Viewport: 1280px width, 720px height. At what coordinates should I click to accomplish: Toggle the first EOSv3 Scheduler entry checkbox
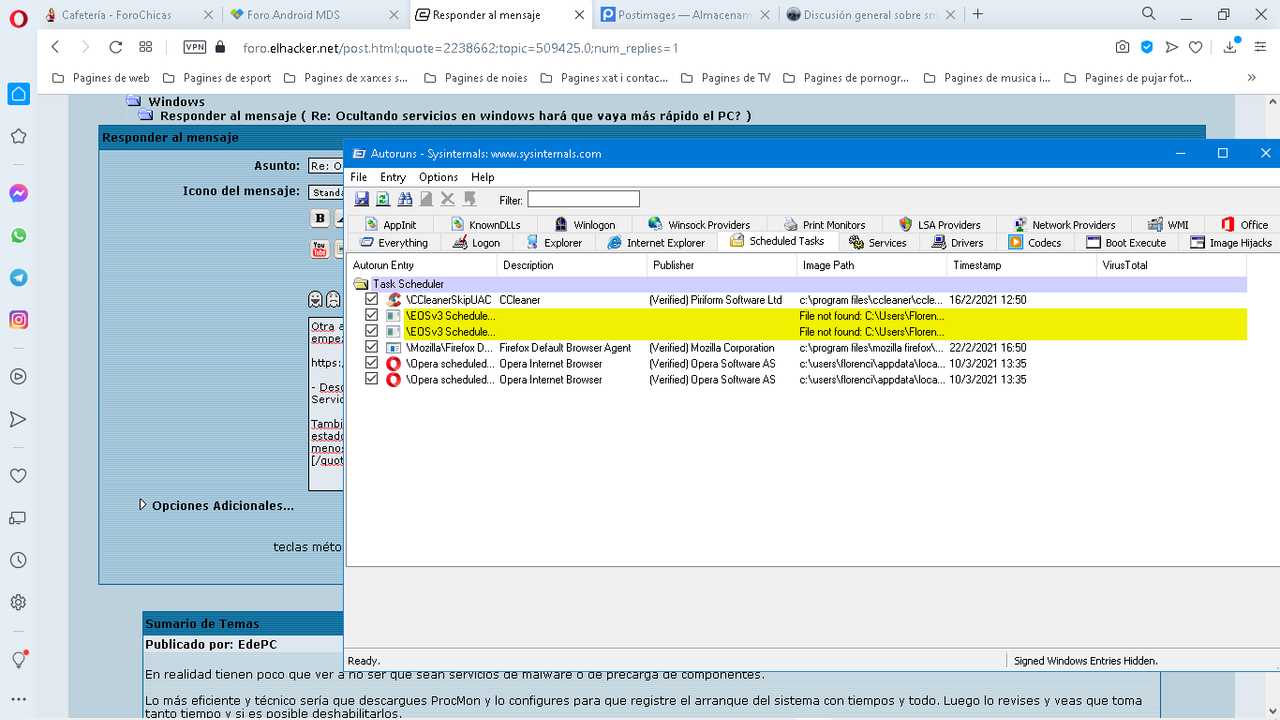(x=372, y=316)
